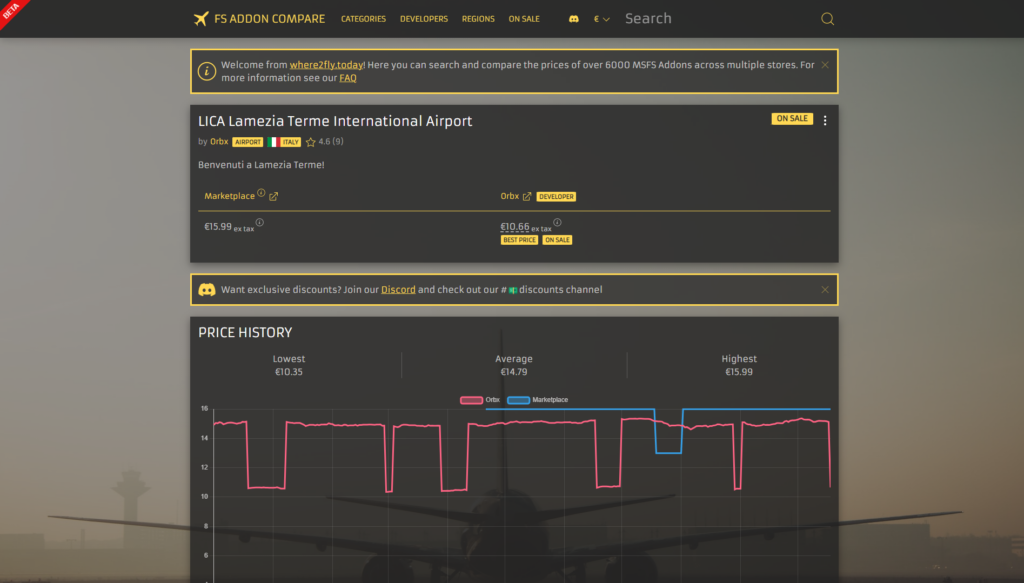
Task: Click the BETA corner ribbon
Action: pyautogui.click(x=12, y=11)
